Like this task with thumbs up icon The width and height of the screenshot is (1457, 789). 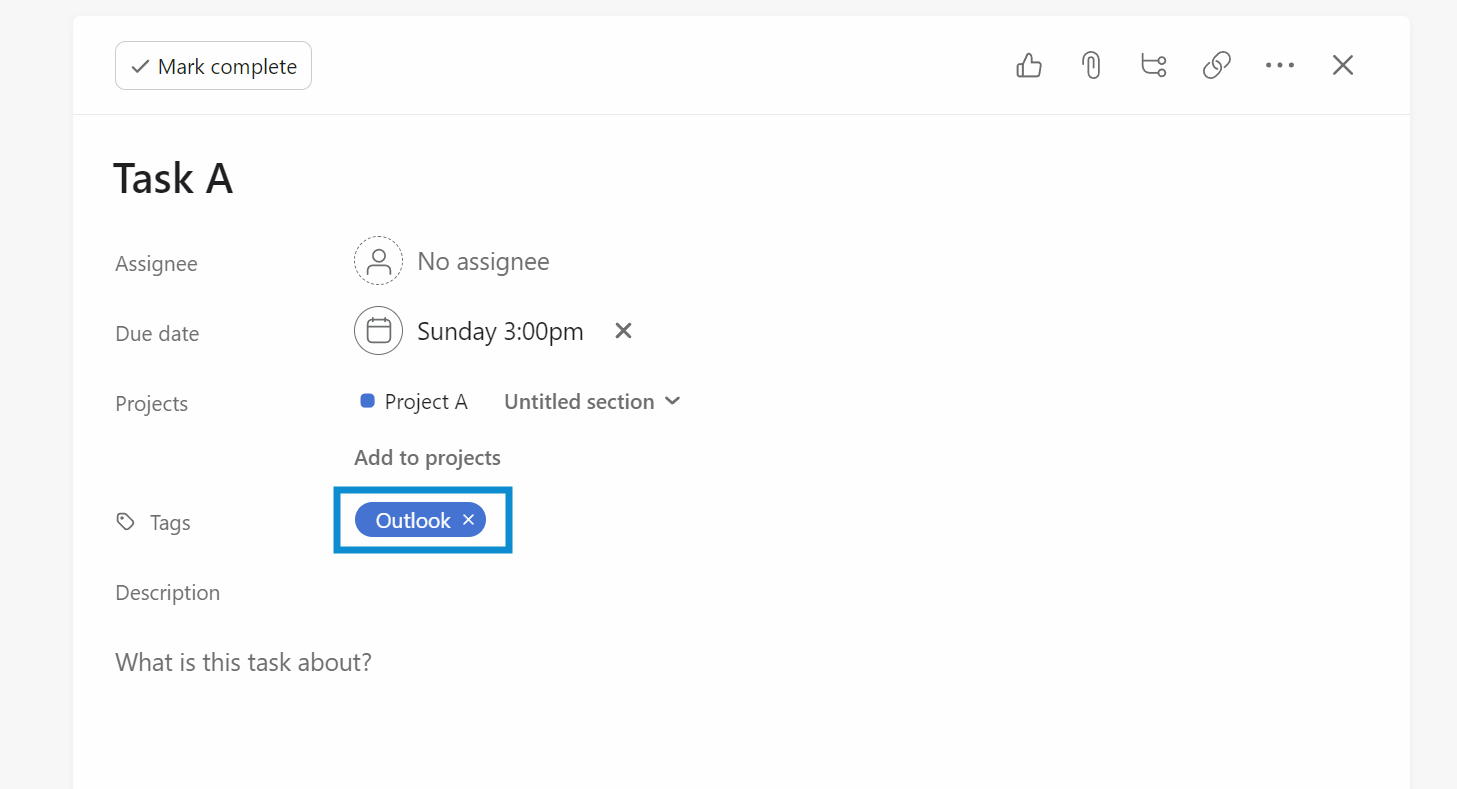click(1029, 66)
